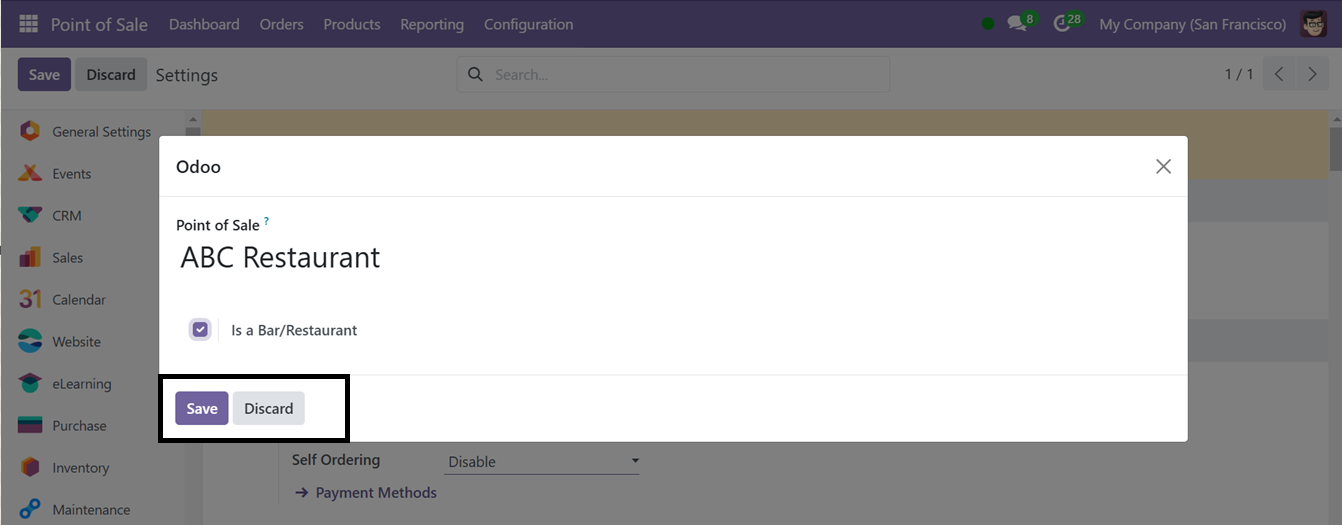The width and height of the screenshot is (1342, 525).
Task: Click Save in the Odoo dialog
Action: tap(202, 408)
